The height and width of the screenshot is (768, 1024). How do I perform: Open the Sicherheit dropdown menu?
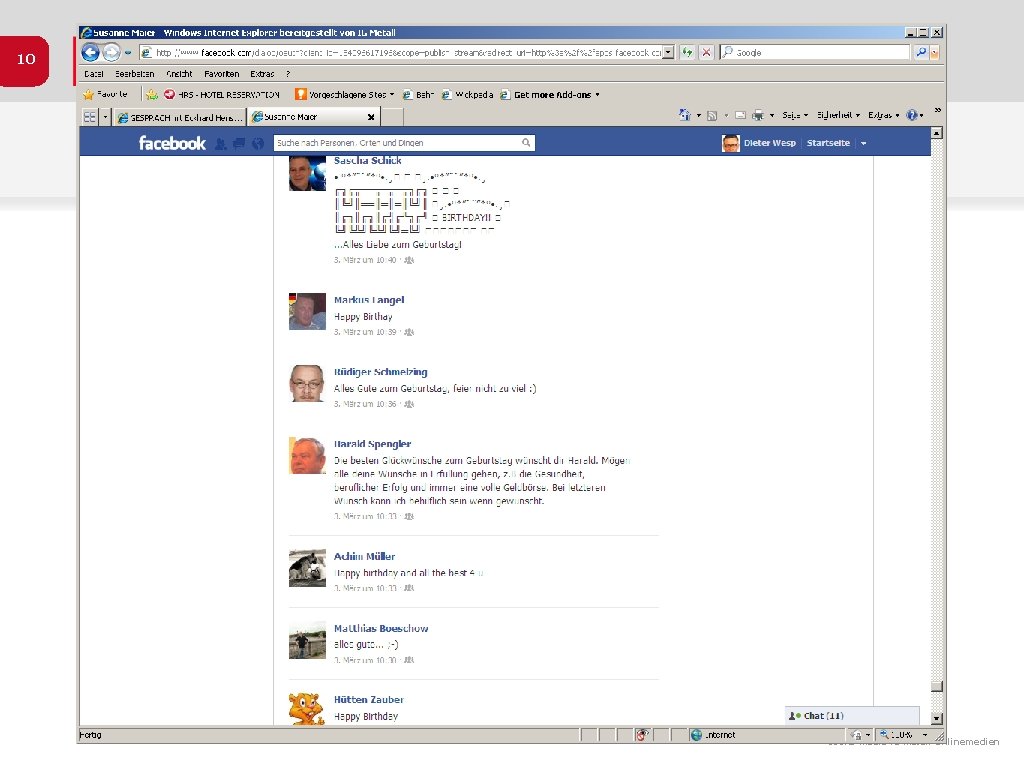(x=838, y=115)
